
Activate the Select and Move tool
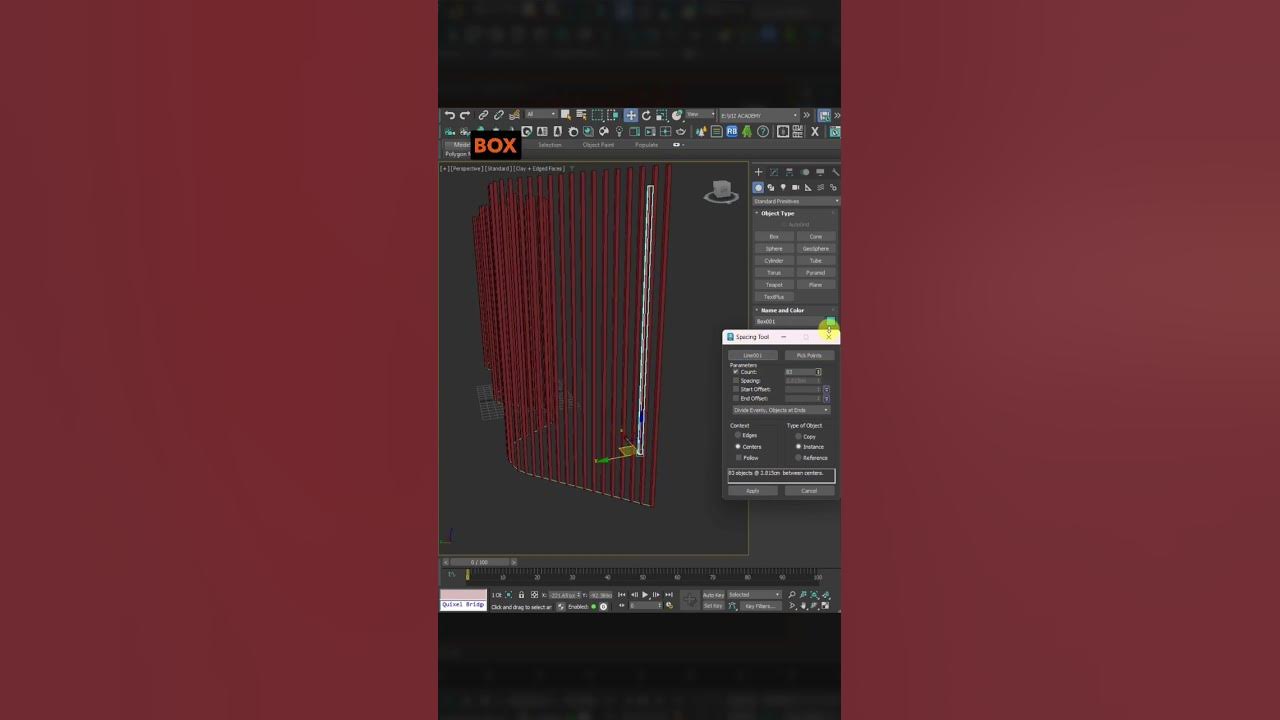[630, 115]
